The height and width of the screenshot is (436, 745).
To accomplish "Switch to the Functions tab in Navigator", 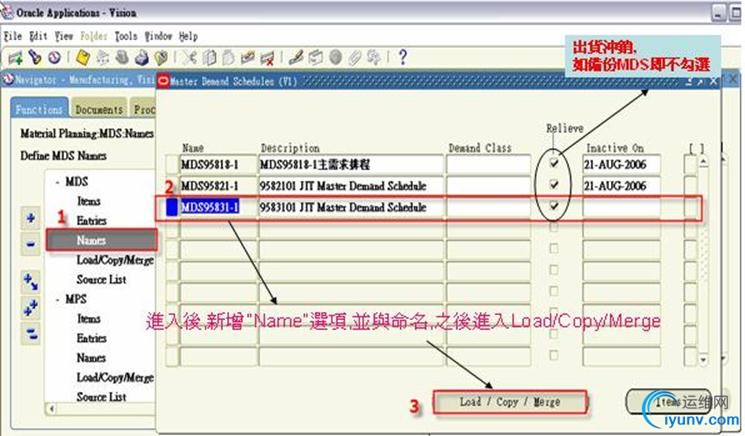I will pyautogui.click(x=39, y=109).
